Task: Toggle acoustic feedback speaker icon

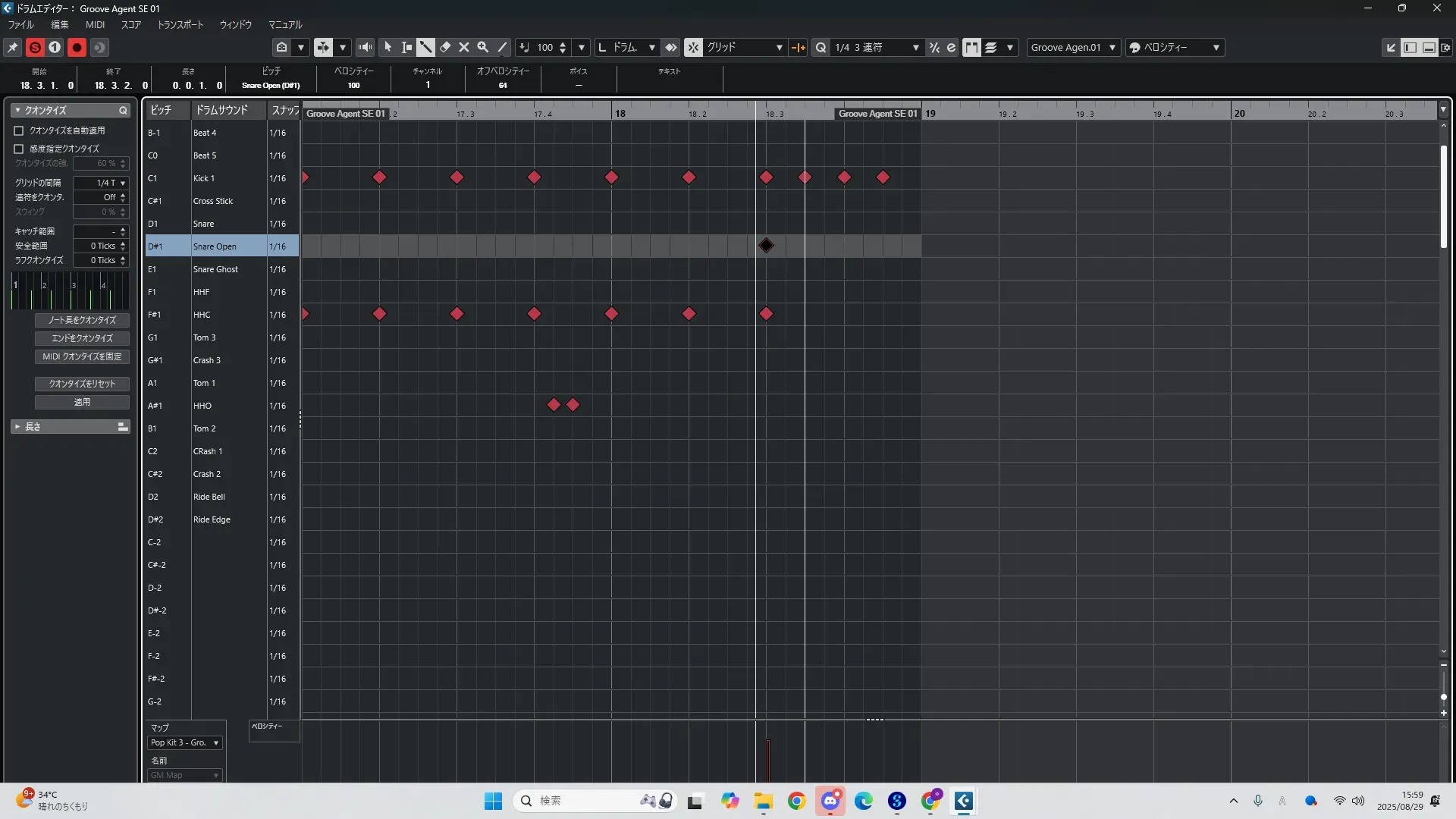Action: click(365, 47)
